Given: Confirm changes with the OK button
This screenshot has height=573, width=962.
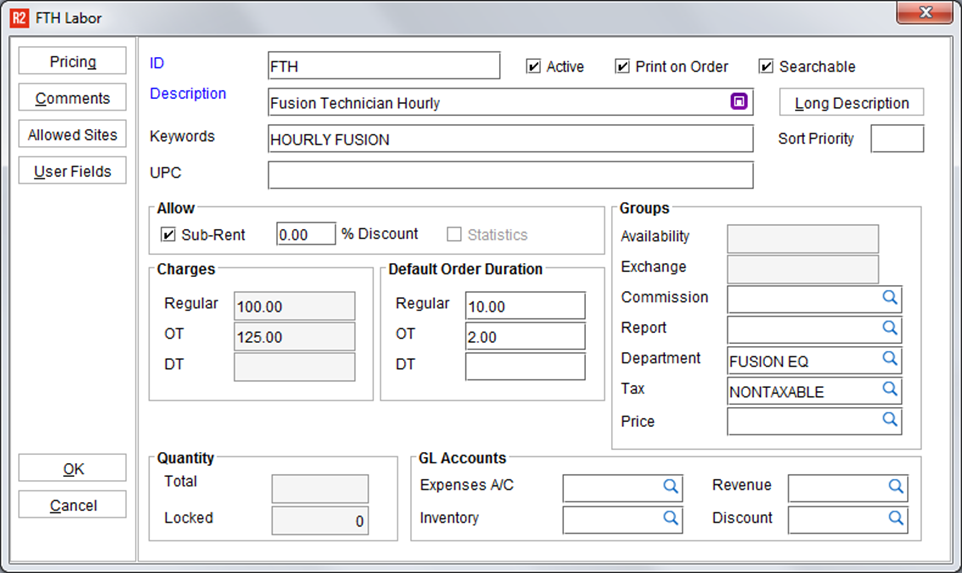Looking at the screenshot, I should coord(73,468).
